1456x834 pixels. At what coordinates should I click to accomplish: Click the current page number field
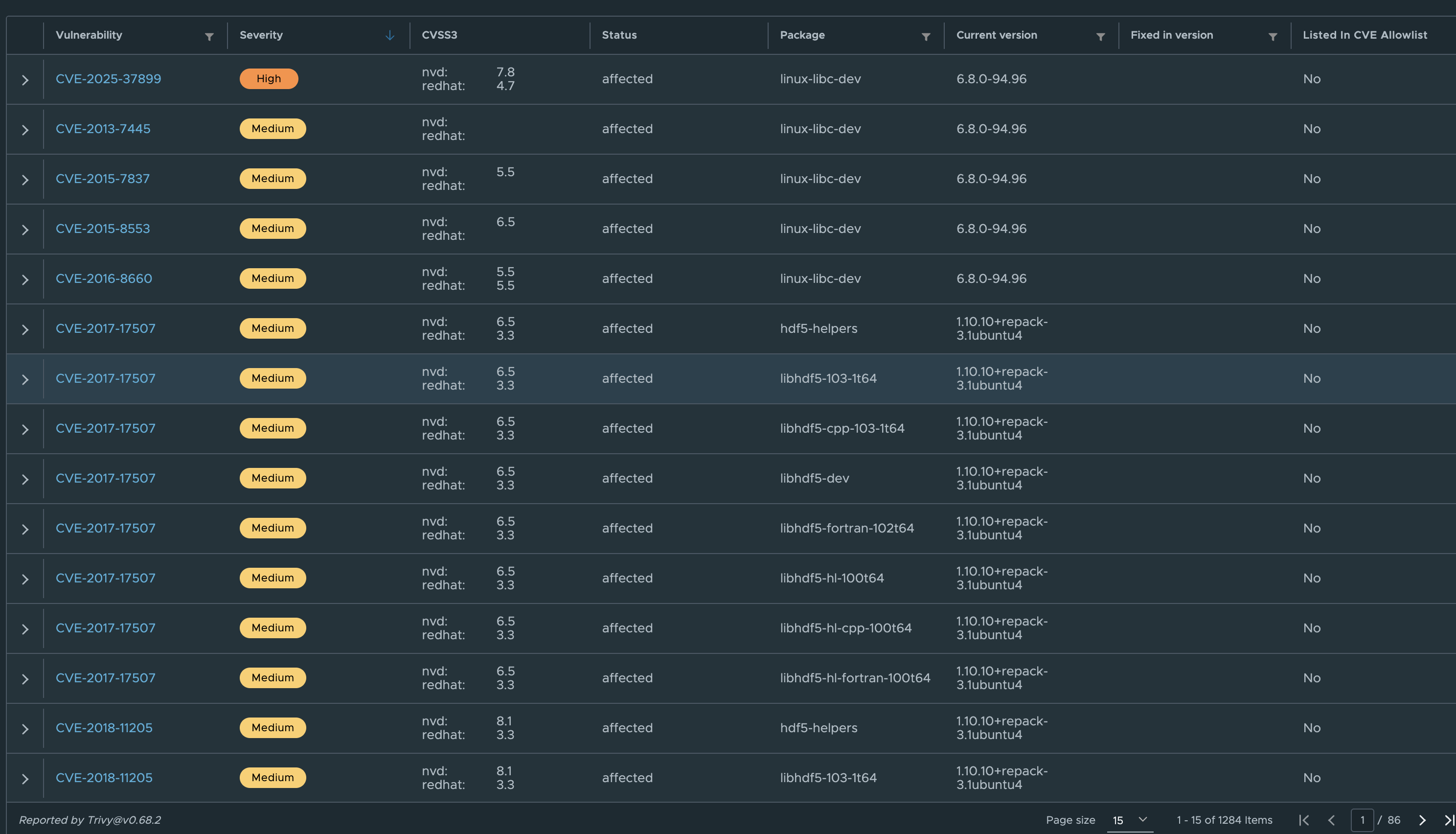click(1362, 820)
